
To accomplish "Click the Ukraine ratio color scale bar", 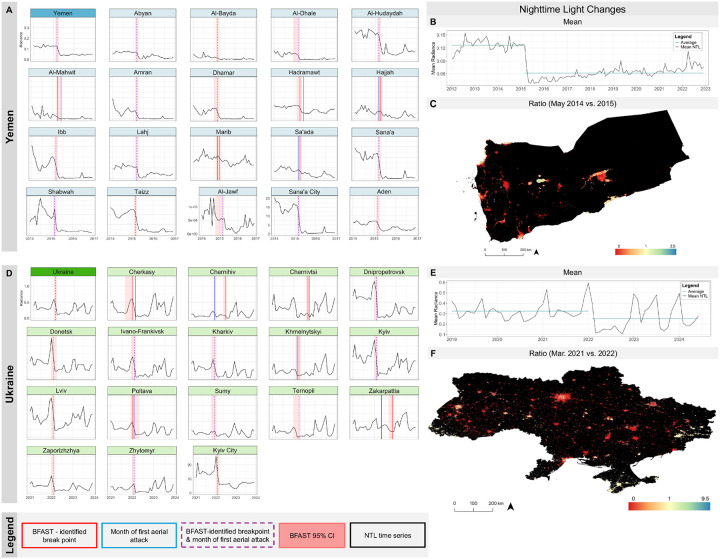I will 669,506.
